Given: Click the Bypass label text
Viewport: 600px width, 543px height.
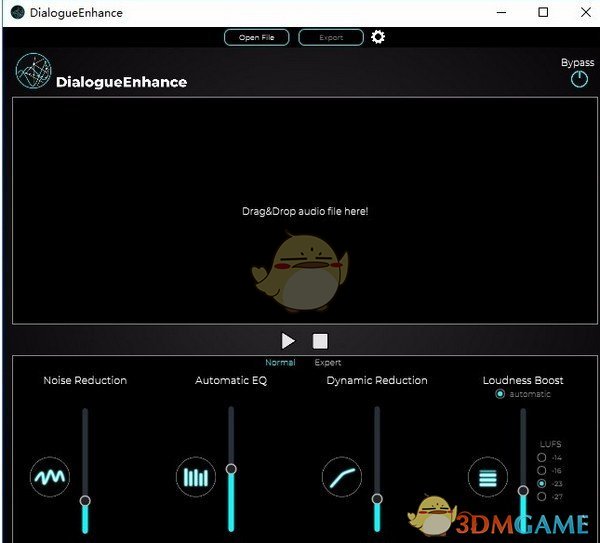Looking at the screenshot, I should point(577,63).
